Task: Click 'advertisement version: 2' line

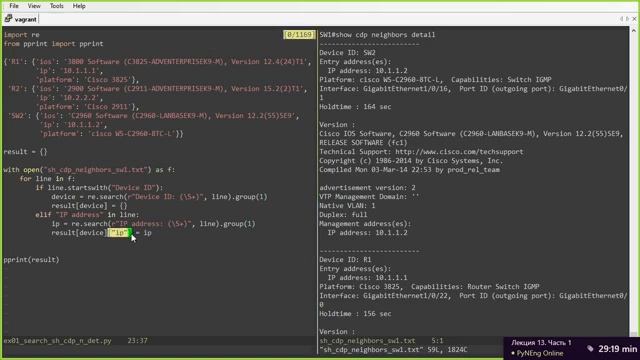Action: pyautogui.click(x=367, y=187)
